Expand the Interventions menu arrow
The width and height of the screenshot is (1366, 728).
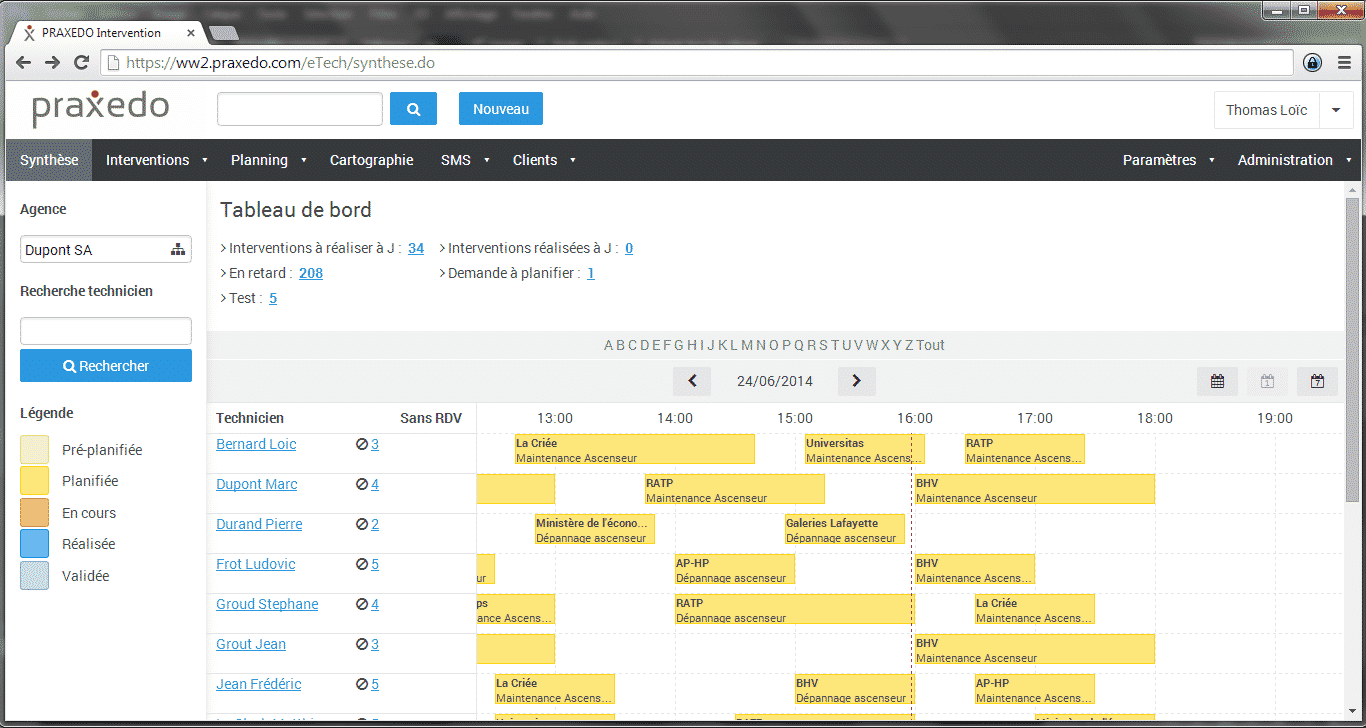pyautogui.click(x=204, y=160)
